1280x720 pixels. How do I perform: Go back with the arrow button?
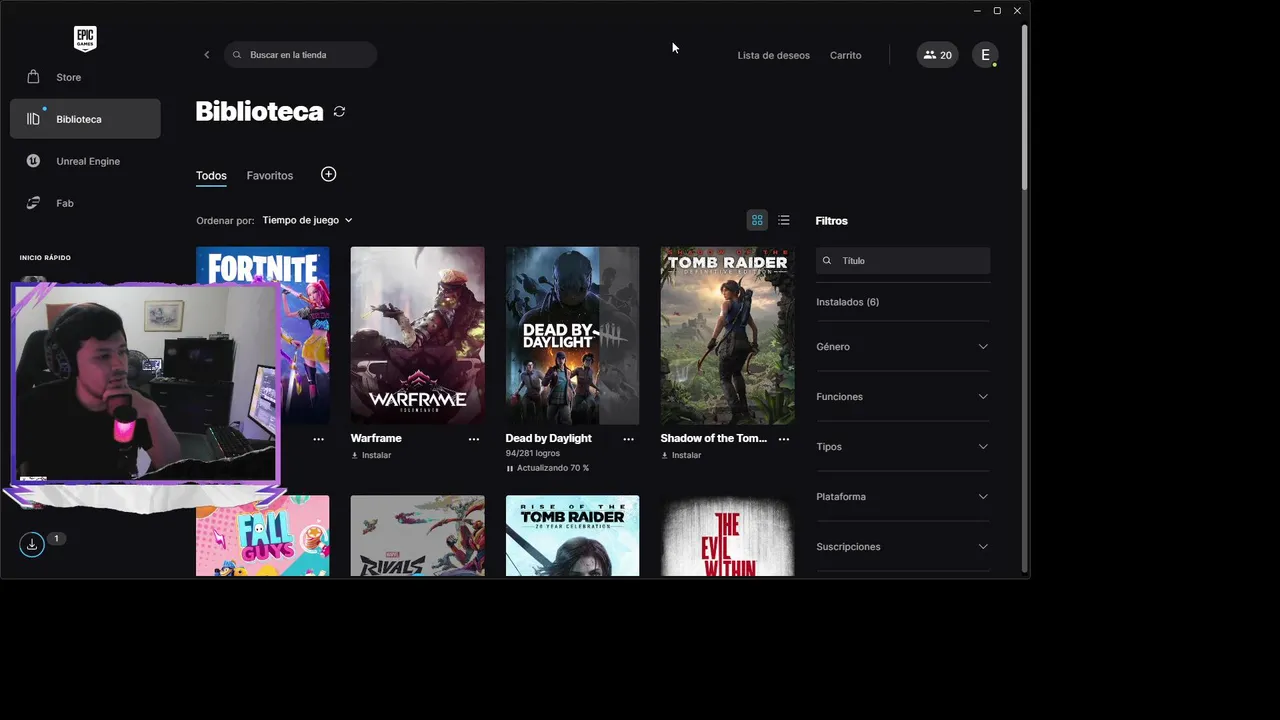[207, 55]
